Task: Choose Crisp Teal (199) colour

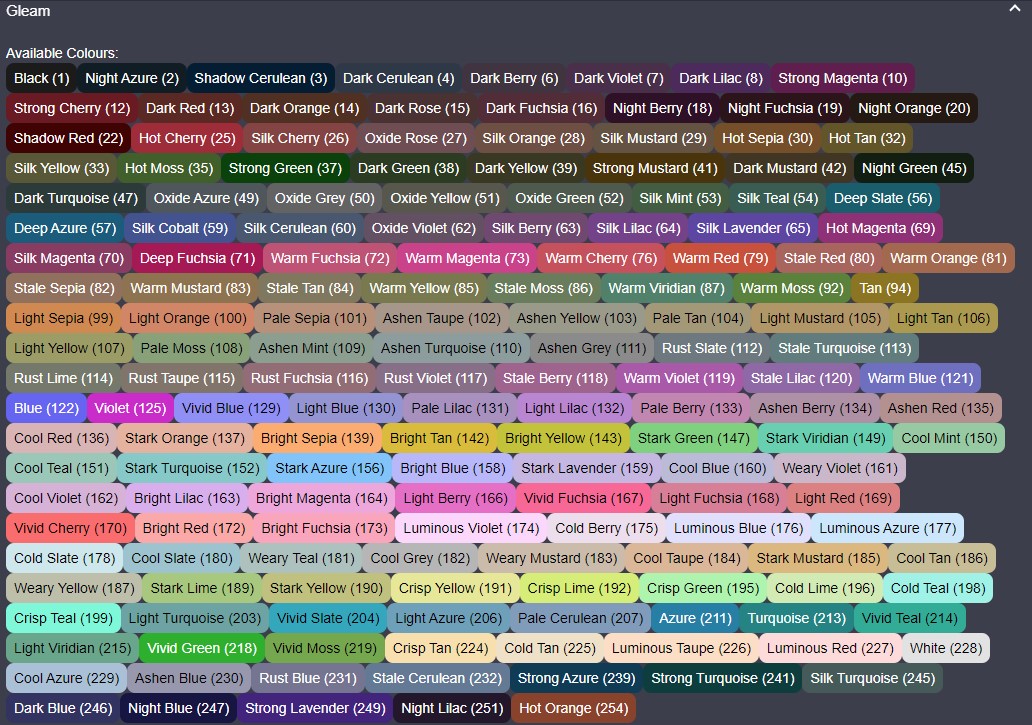Action: (x=63, y=618)
